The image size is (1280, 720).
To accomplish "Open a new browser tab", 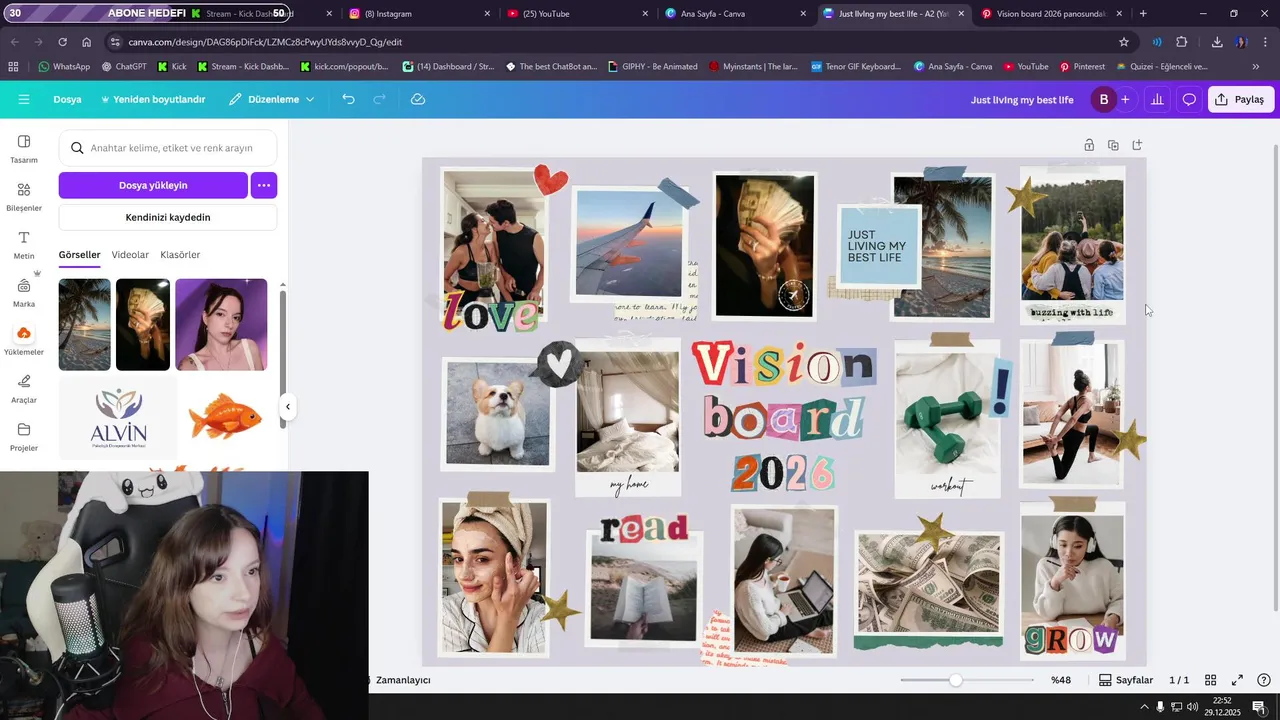I will pyautogui.click(x=1143, y=14).
